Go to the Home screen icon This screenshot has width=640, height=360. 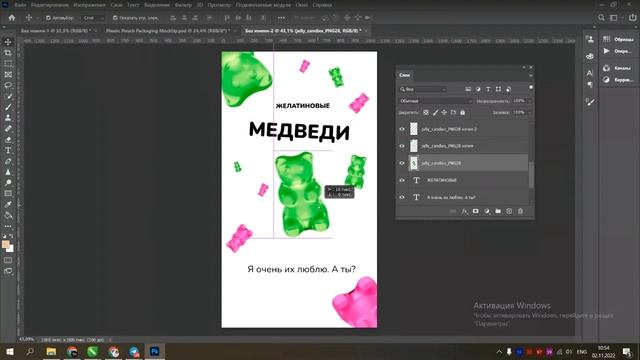point(12,18)
